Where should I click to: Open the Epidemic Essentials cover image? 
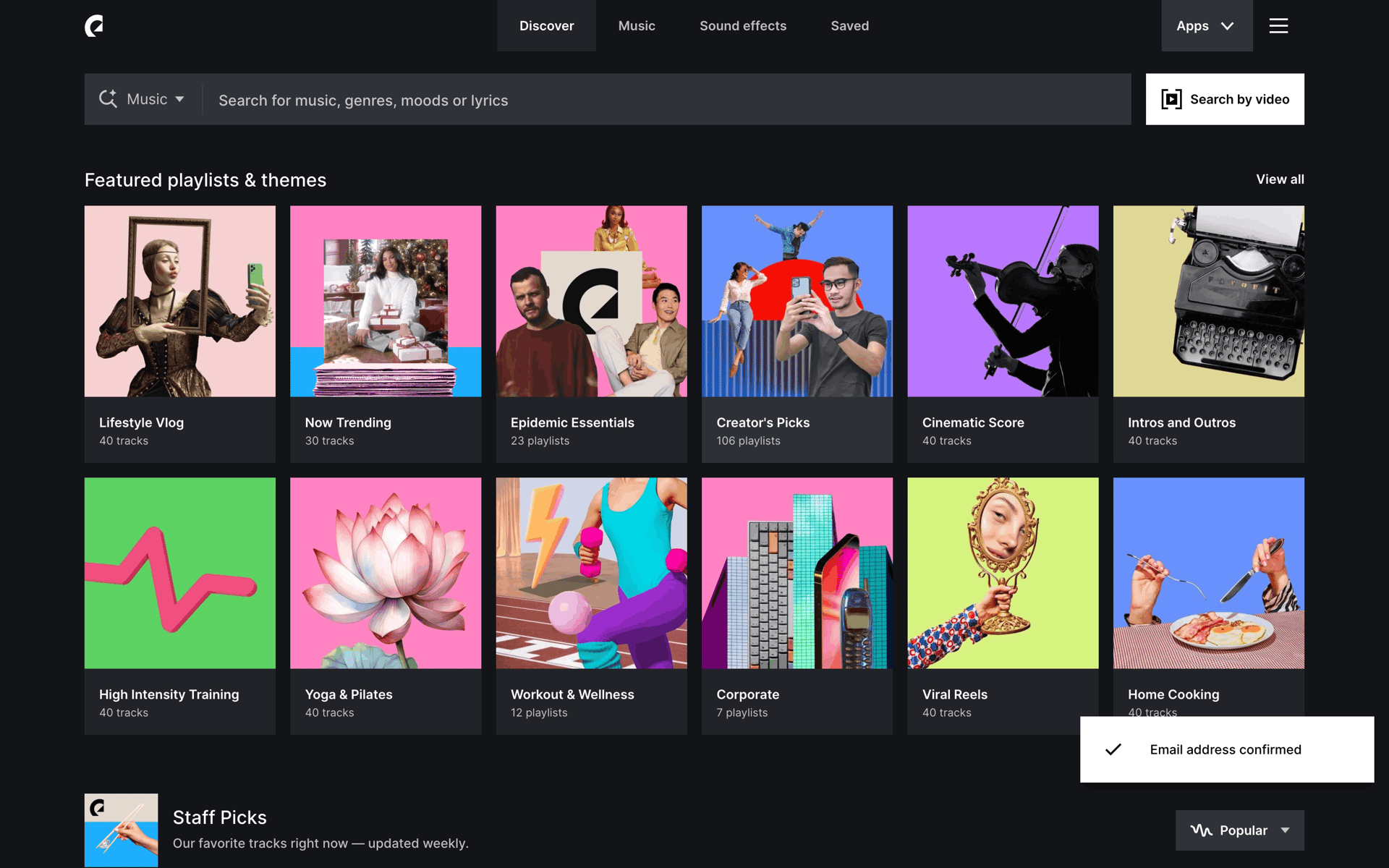click(592, 301)
